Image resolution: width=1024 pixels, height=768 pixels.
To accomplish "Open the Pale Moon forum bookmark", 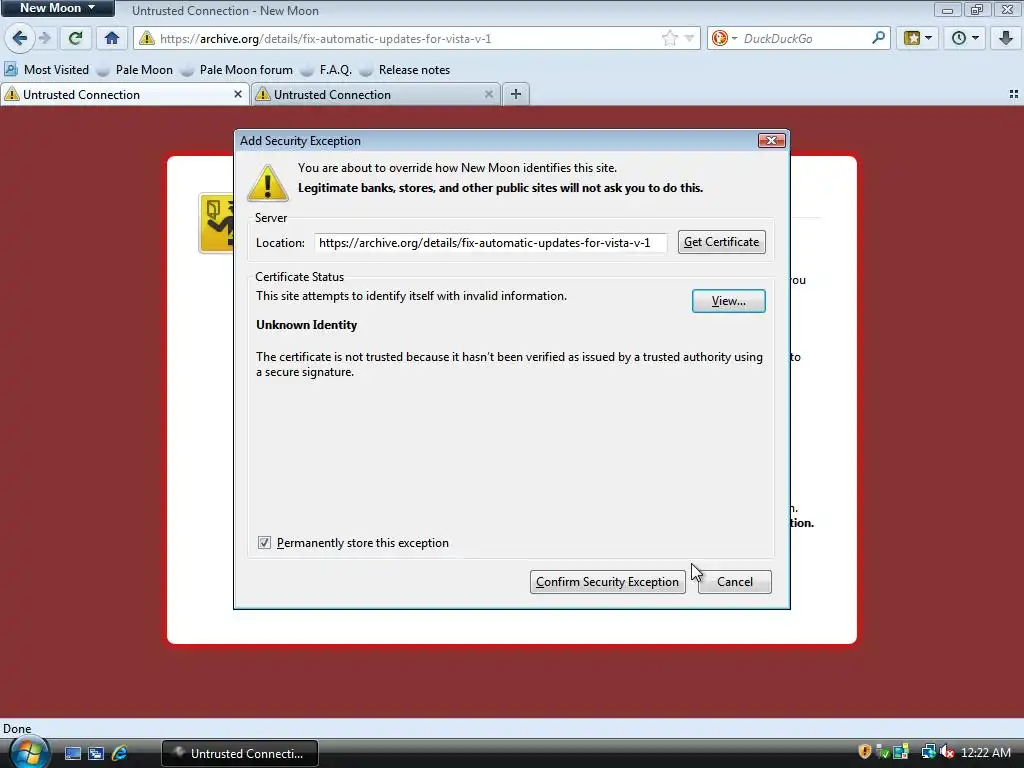I will pos(237,70).
